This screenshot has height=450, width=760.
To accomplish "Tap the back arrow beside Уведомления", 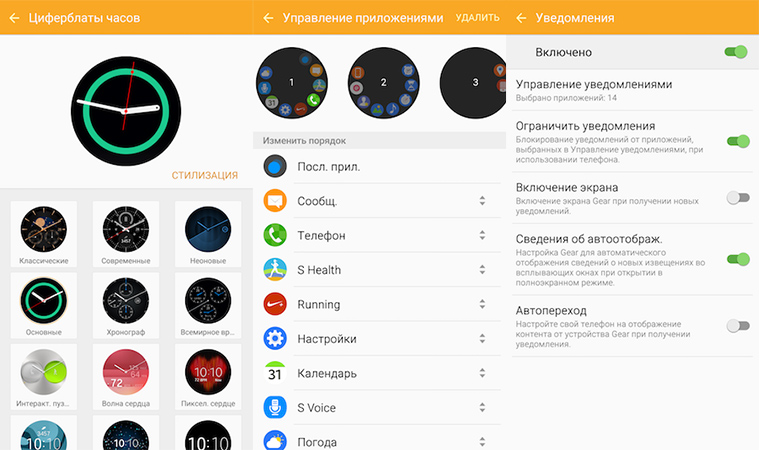I will coord(522,18).
